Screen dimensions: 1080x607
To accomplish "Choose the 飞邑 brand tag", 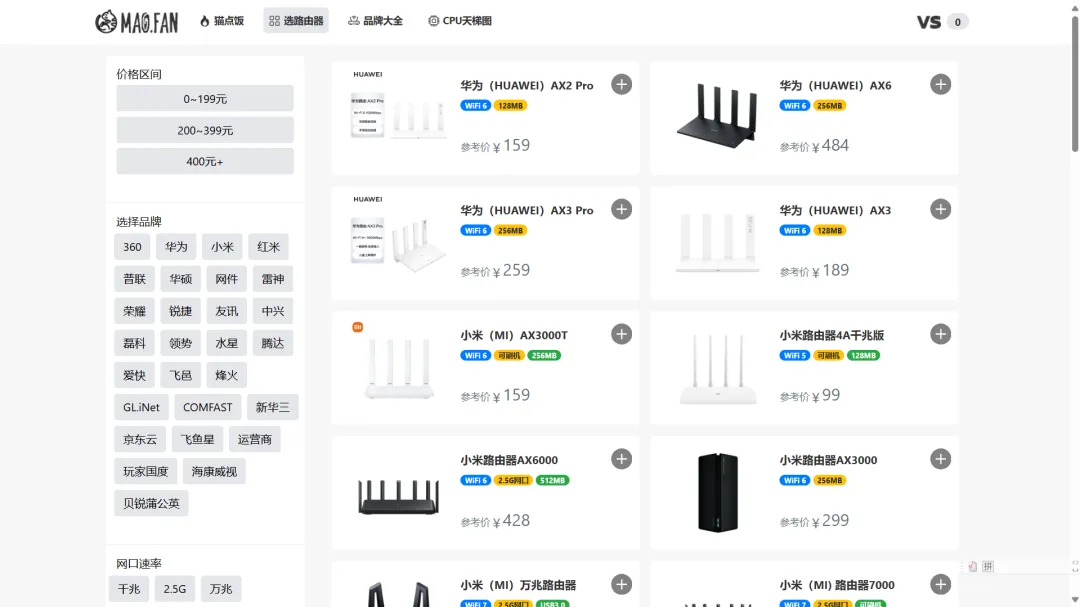I will pyautogui.click(x=180, y=375).
